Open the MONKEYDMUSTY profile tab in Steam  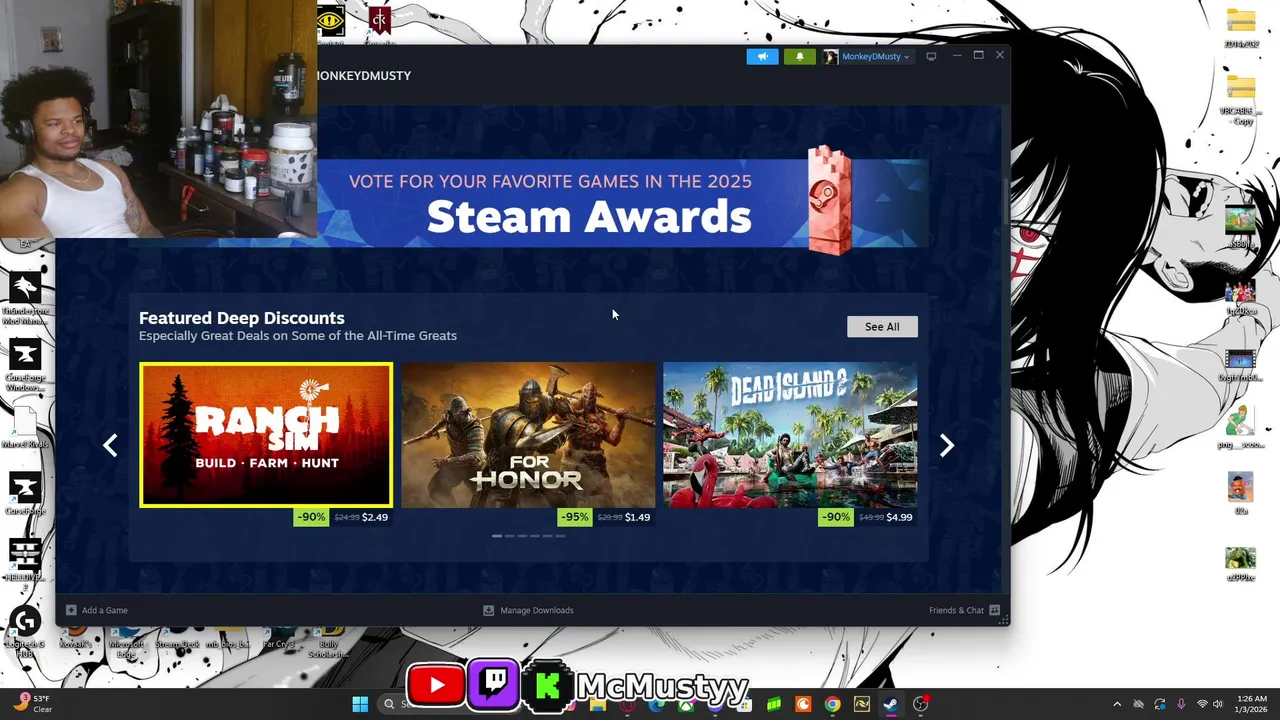[364, 76]
